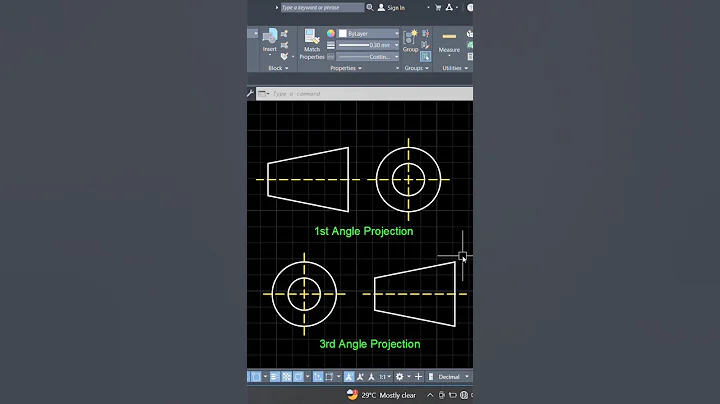The image size is (720, 404).
Task: Expand the Block panel
Action: pyautogui.click(x=278, y=68)
